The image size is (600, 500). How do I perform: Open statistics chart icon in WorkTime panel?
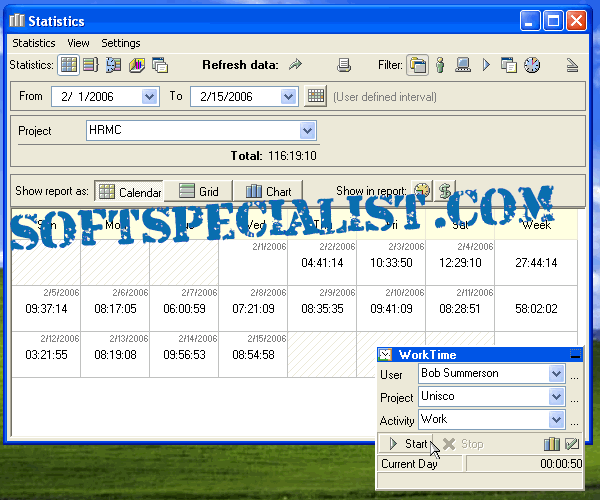coord(551,443)
